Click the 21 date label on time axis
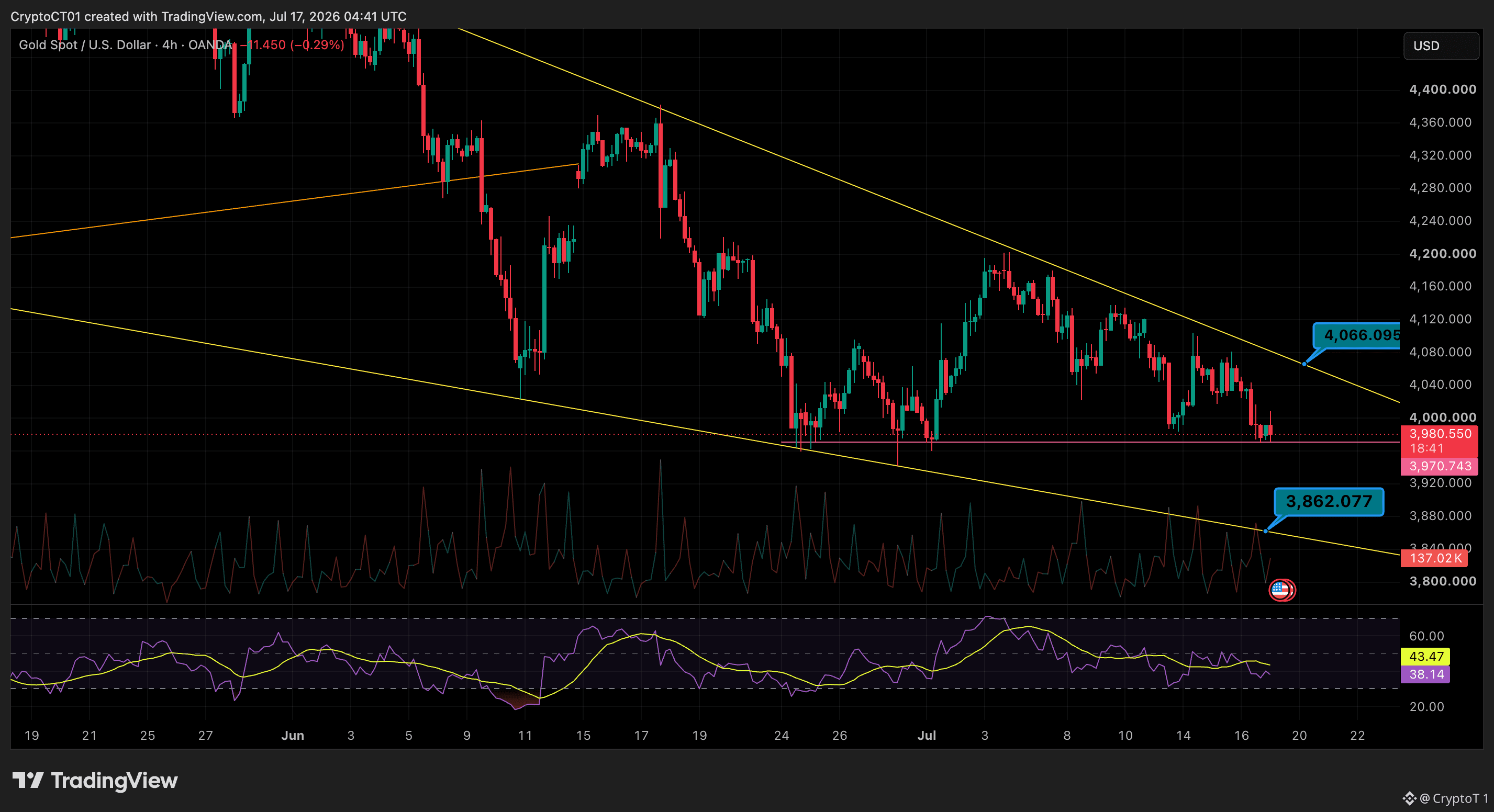The height and width of the screenshot is (812, 1494). (x=90, y=736)
